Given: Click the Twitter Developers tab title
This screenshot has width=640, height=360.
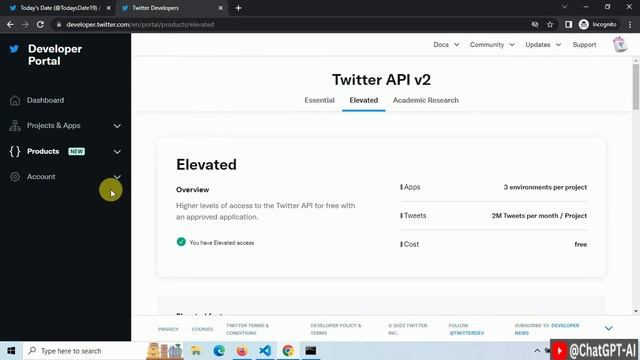Looking at the screenshot, I should [x=156, y=8].
